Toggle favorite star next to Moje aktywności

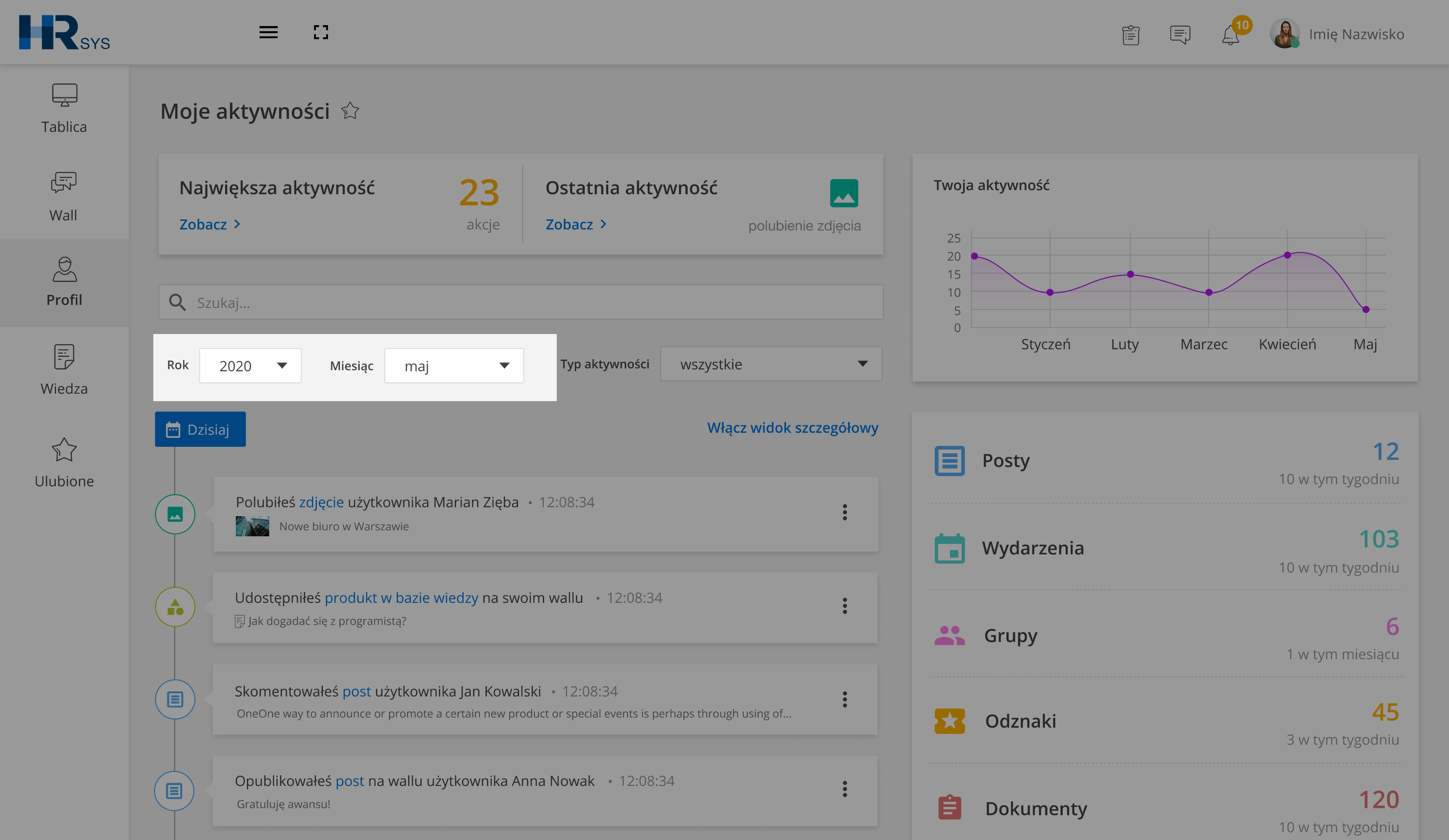point(349,110)
